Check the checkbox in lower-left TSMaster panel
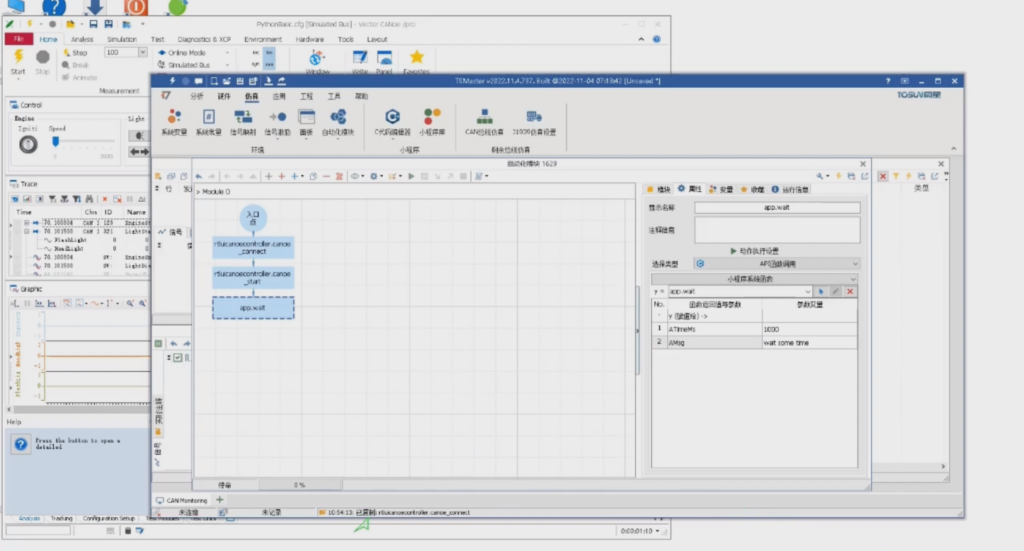This screenshot has height=551, width=1024. pos(178,357)
